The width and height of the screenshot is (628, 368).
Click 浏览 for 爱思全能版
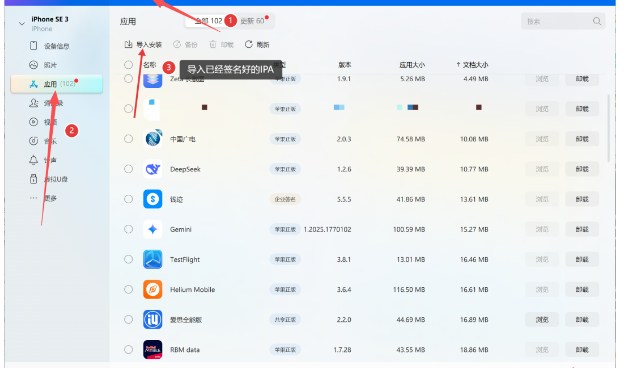coord(542,320)
